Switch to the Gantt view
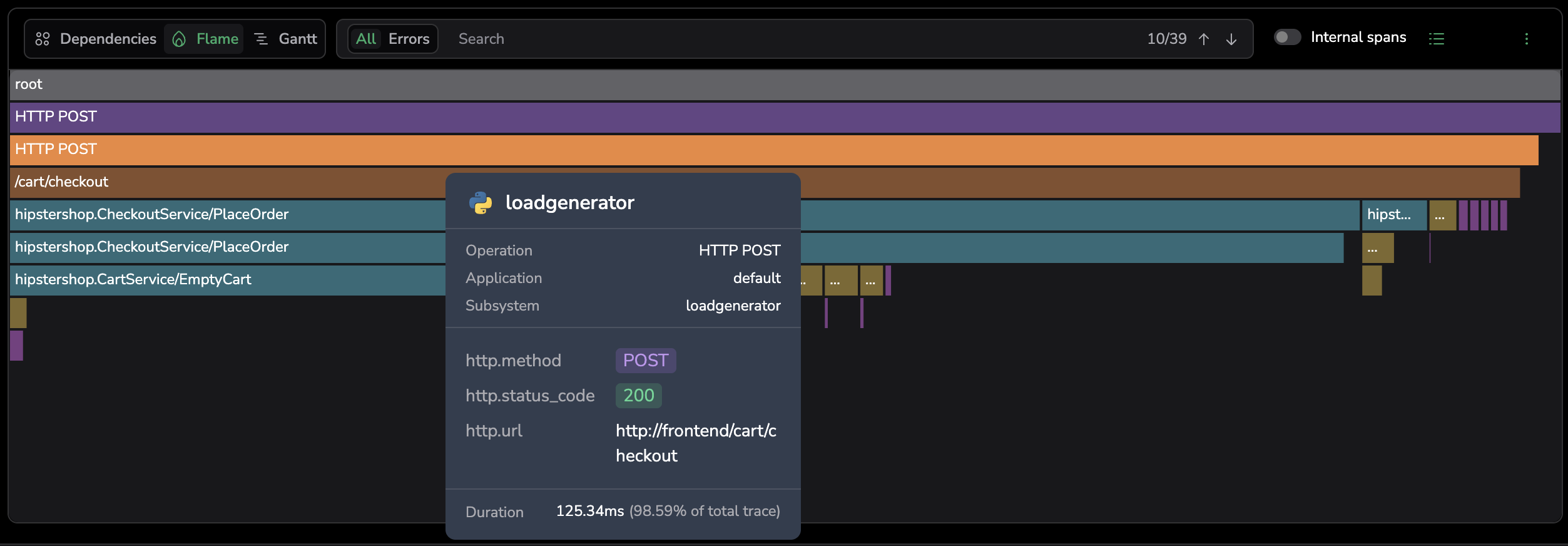The height and width of the screenshot is (546, 1568). coord(286,39)
